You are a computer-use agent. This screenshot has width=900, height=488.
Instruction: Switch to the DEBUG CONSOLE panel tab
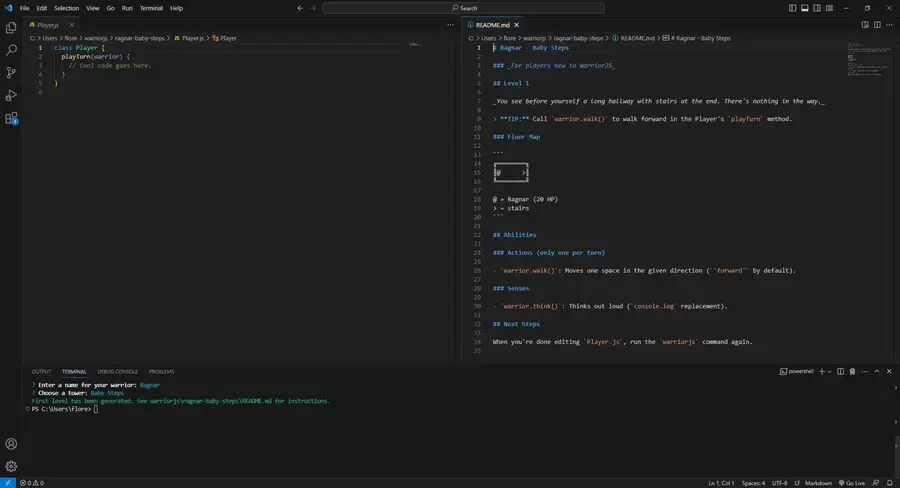(118, 371)
